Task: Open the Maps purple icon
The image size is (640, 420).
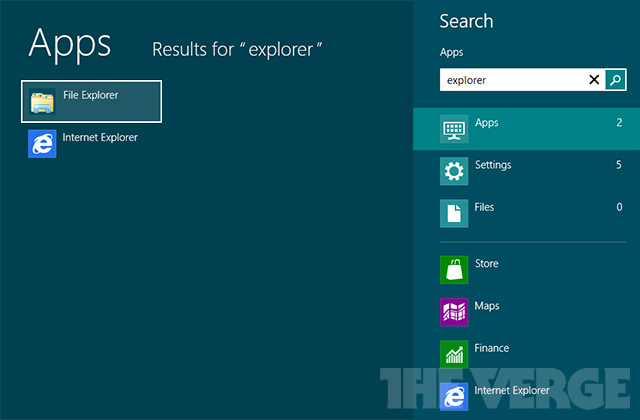Action: 454,312
